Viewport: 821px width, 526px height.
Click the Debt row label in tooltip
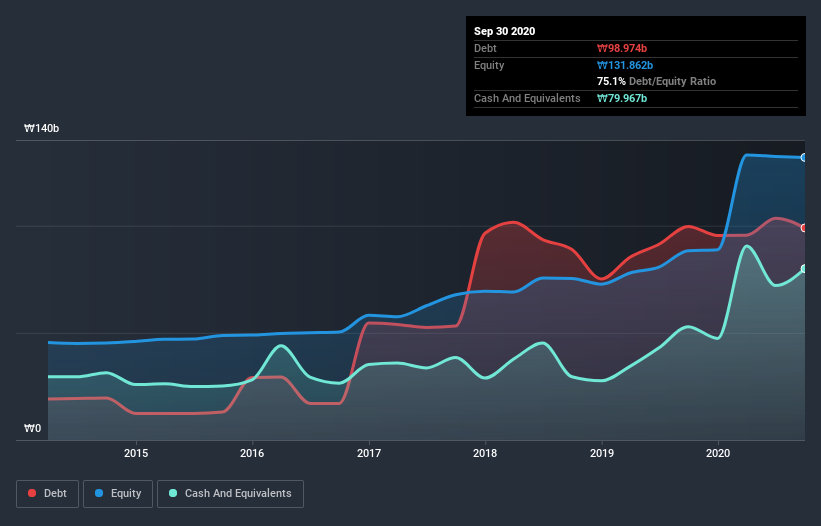485,48
